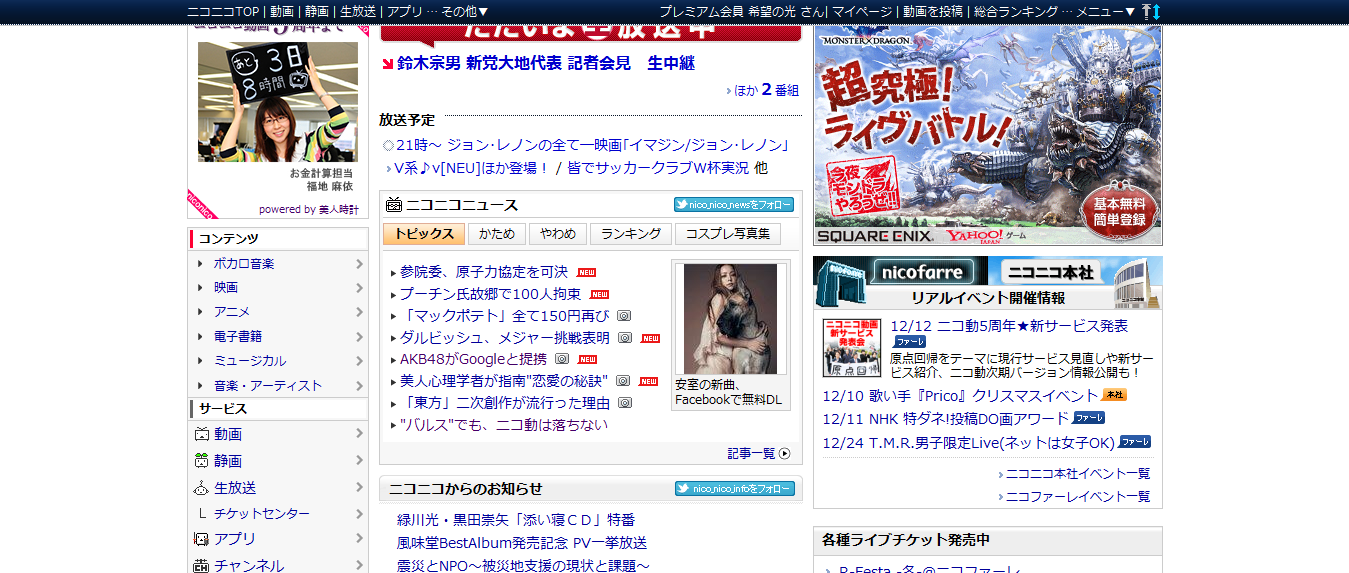Click the 美人時計 woman holding sign photo
Image resolution: width=1349 pixels, height=573 pixels.
[277, 102]
